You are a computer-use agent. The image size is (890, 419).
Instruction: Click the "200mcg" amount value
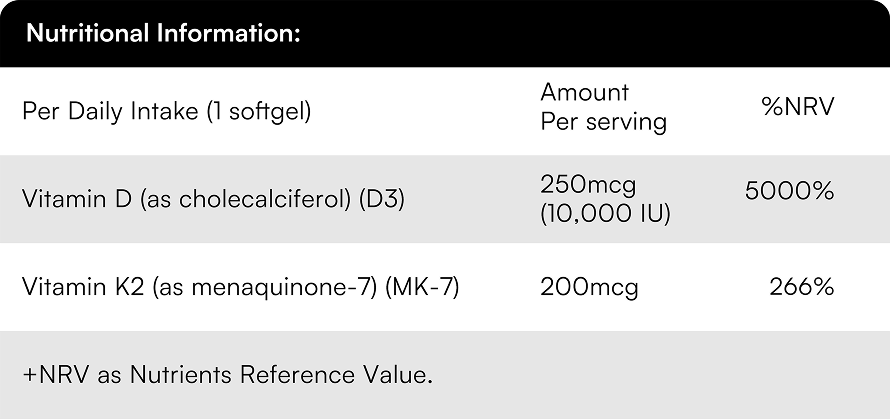[589, 287]
